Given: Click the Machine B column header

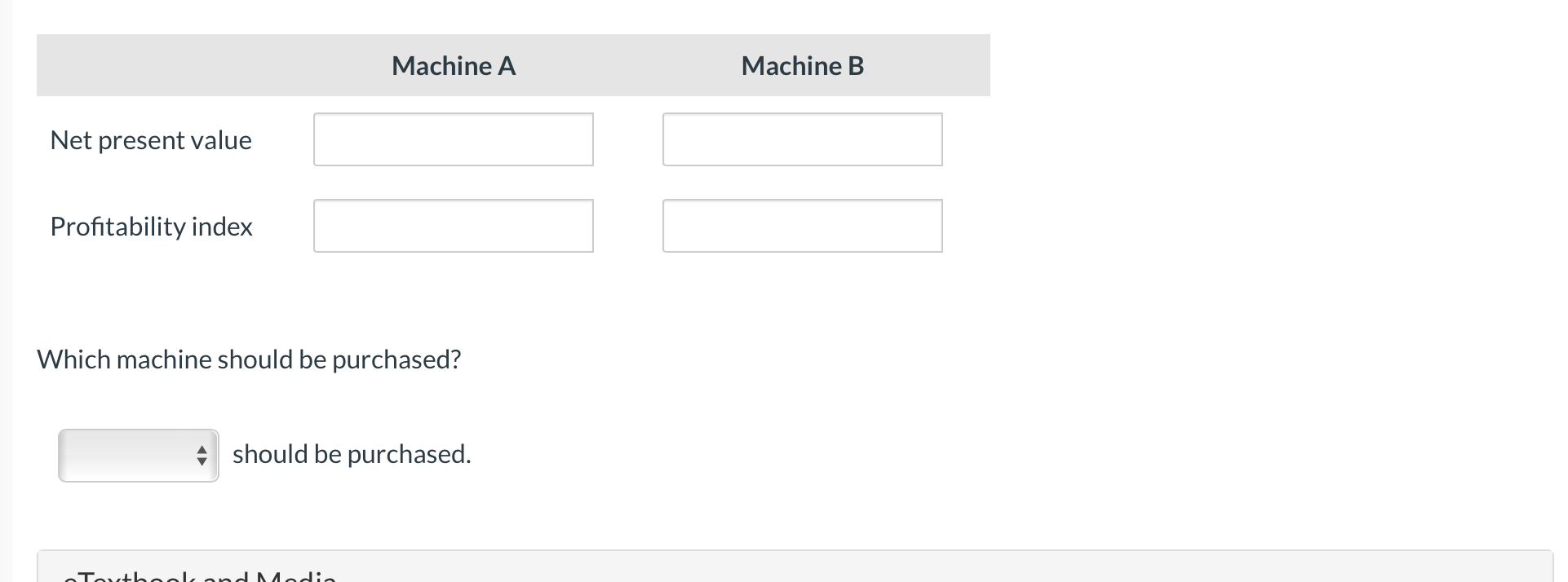Looking at the screenshot, I should [x=802, y=65].
